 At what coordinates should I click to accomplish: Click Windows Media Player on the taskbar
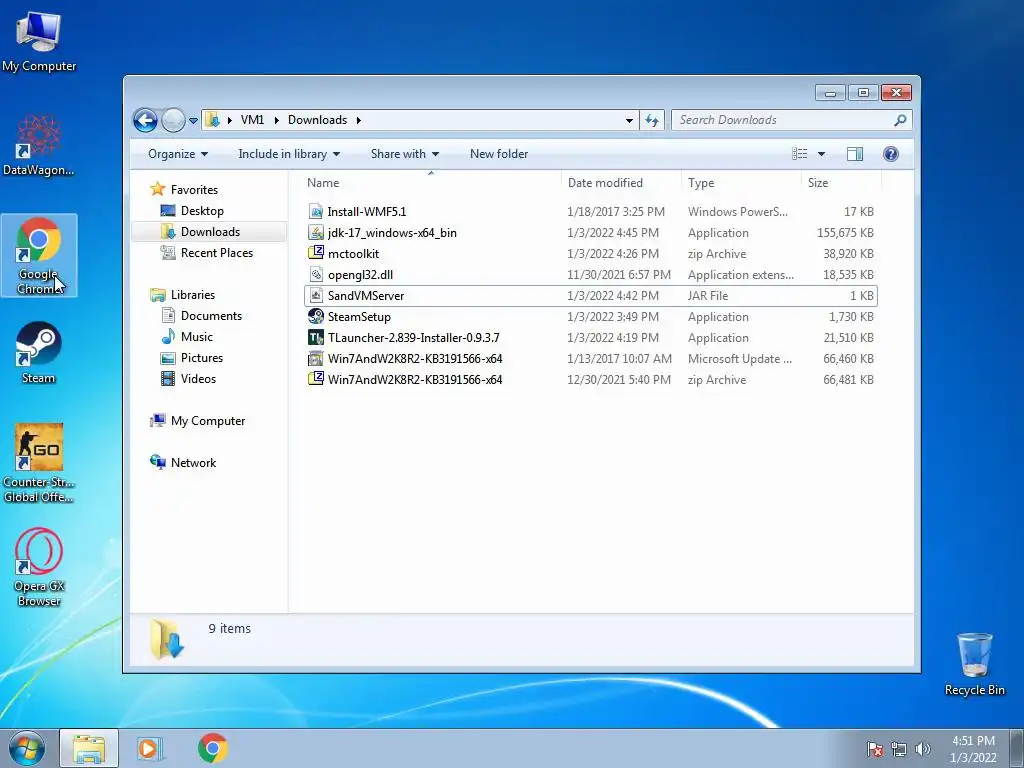(x=149, y=748)
